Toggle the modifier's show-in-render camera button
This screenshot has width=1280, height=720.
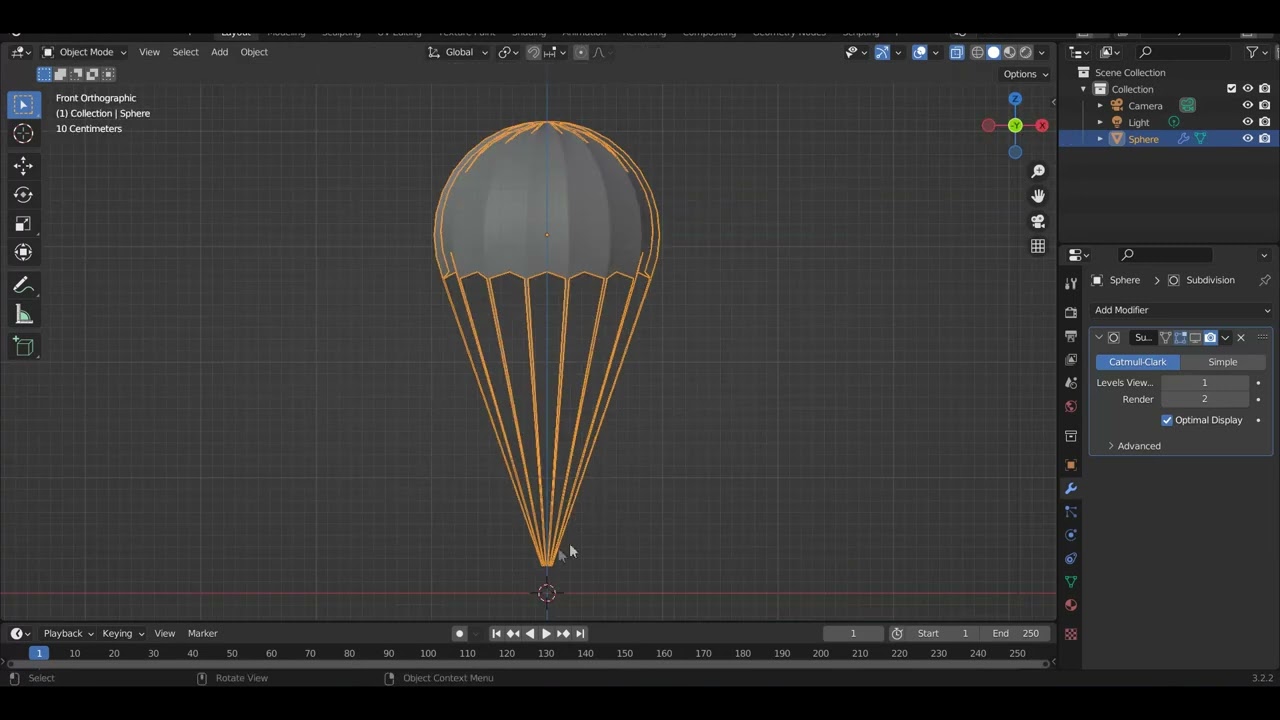pos(1210,338)
